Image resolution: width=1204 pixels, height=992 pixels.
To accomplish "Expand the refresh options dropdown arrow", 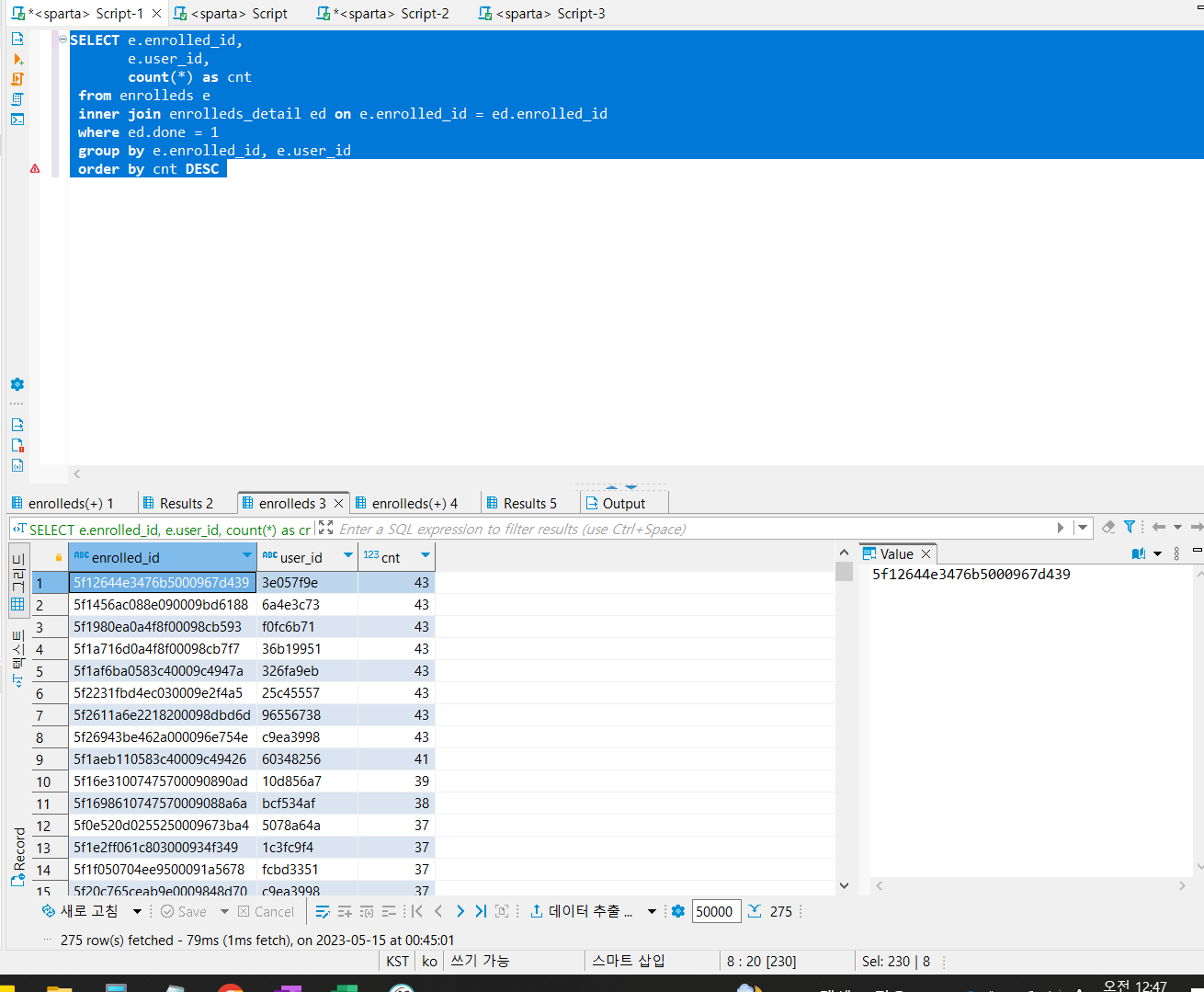I will [137, 912].
